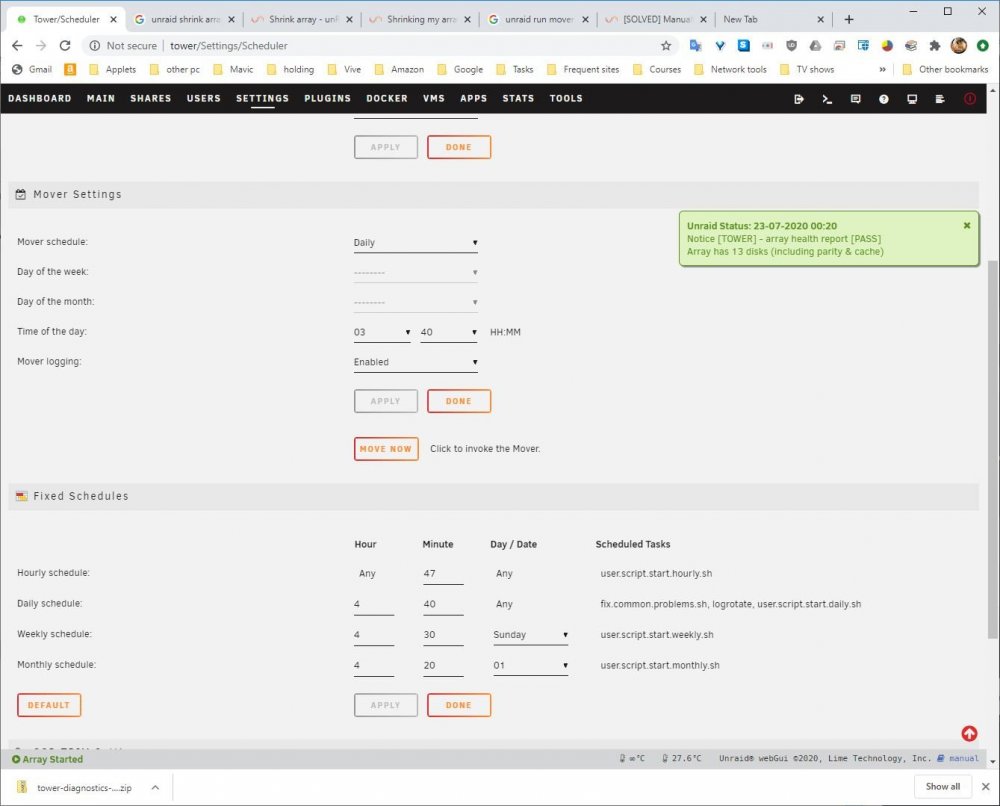The width and height of the screenshot is (1000, 806).
Task: Open the Plugins menu tab
Action: coord(327,98)
